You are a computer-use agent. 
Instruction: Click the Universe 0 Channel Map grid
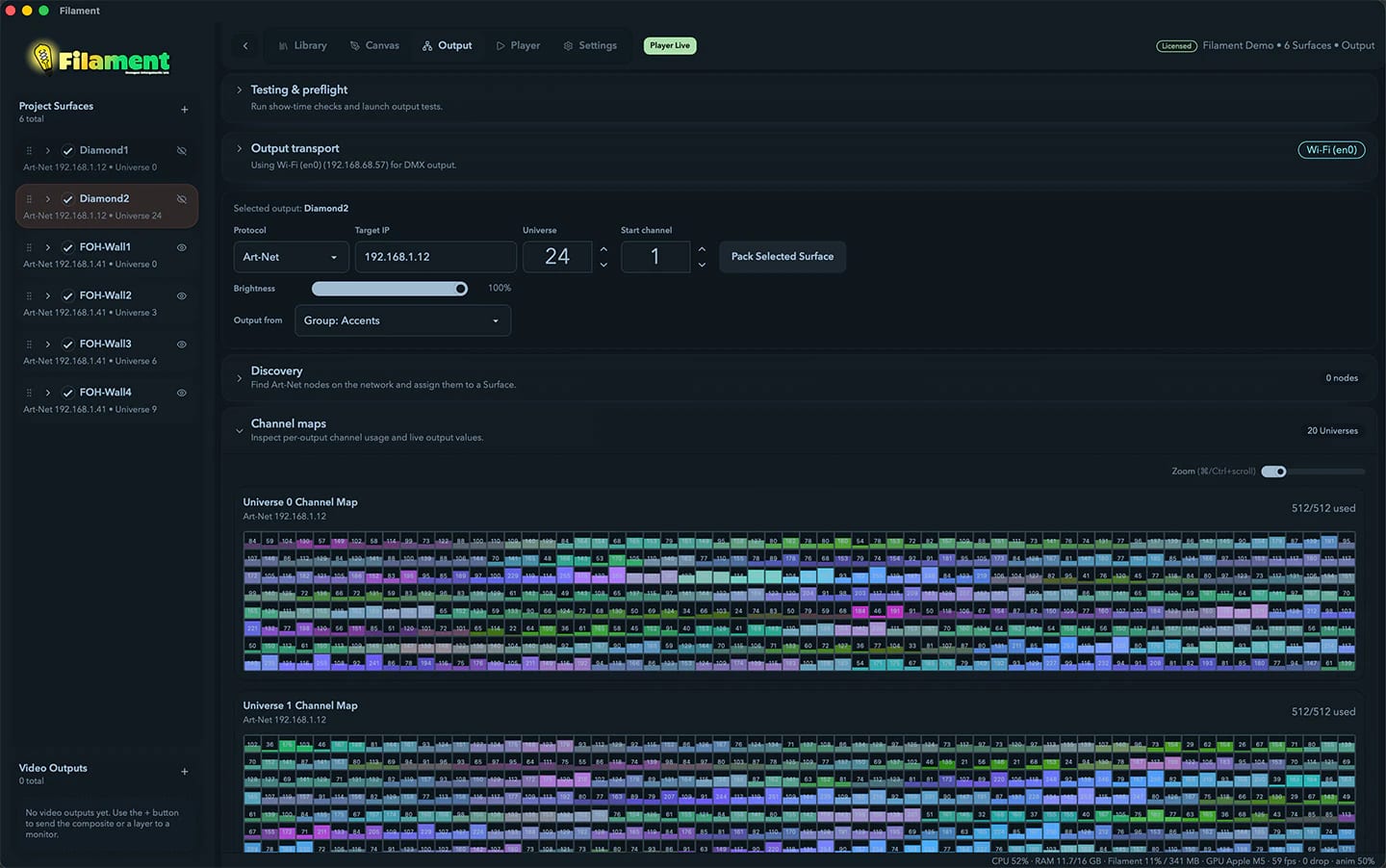click(799, 601)
